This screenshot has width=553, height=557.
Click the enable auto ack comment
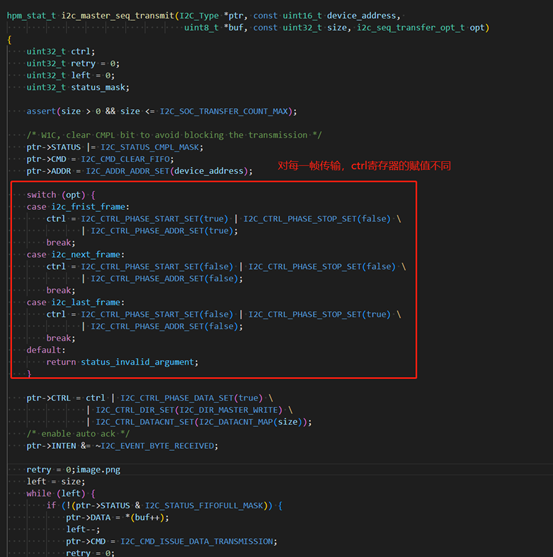click(x=78, y=434)
